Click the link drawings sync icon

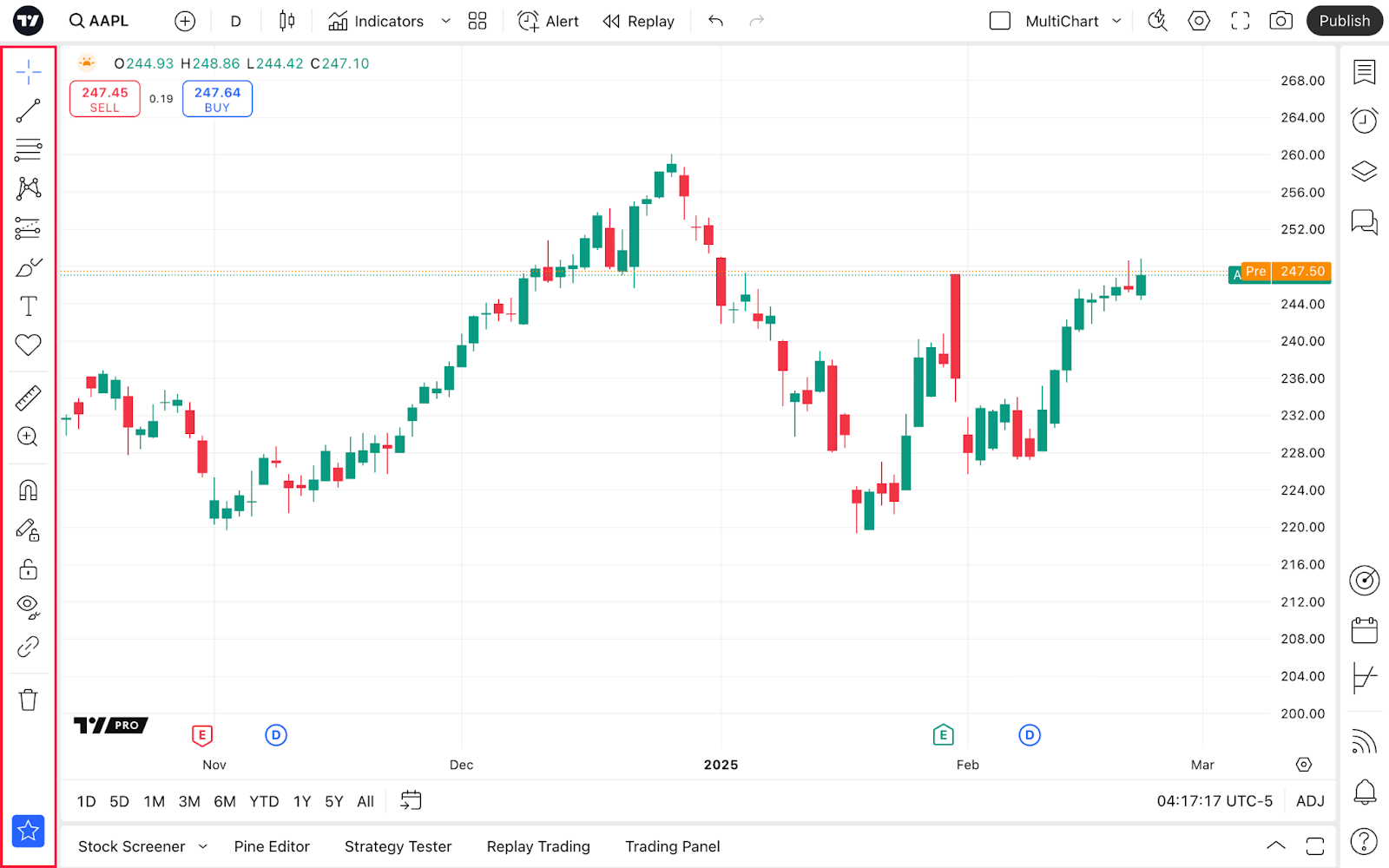(x=28, y=647)
